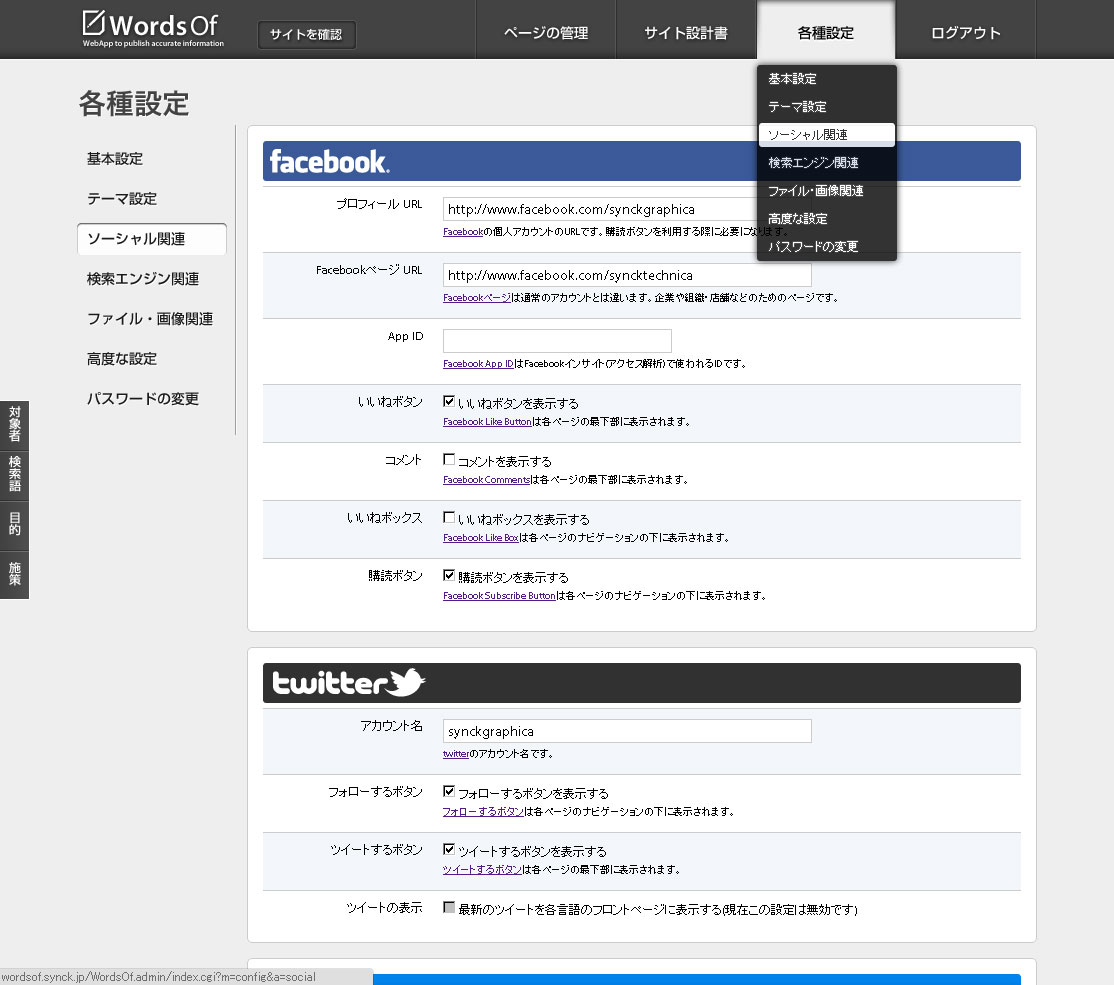Open the Facebook link under profile URL
Viewport: 1114px width, 985px height.
[463, 232]
